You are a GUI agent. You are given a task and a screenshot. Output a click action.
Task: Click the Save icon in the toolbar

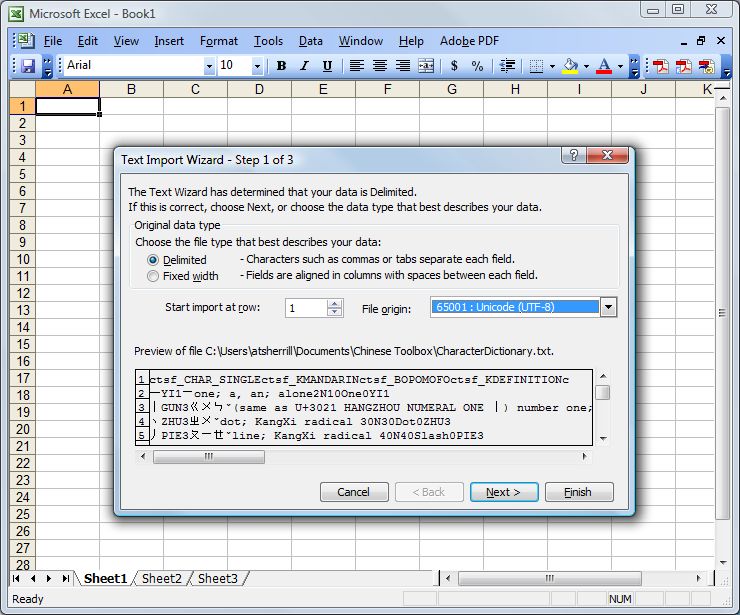28,66
